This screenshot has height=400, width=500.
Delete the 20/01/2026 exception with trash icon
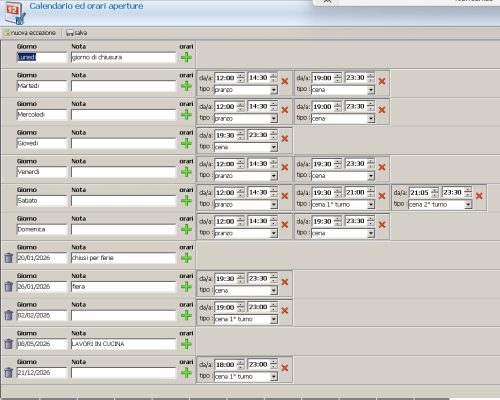pos(9,258)
